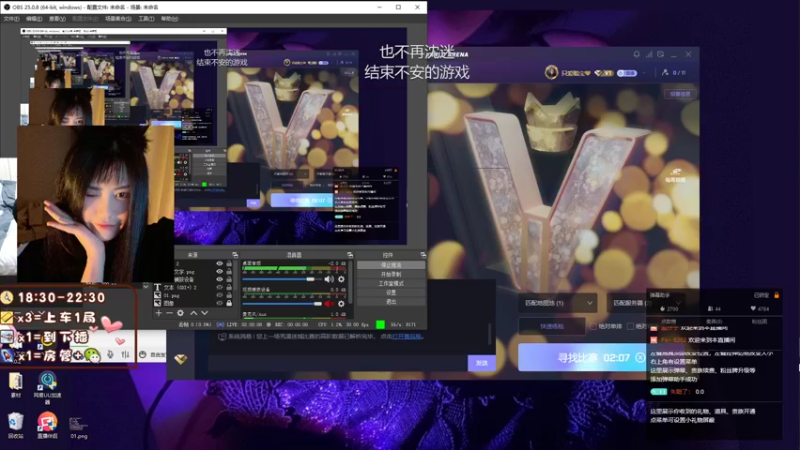Open video capture device audio settings gear
The height and width of the screenshot is (450, 800).
click(341, 304)
